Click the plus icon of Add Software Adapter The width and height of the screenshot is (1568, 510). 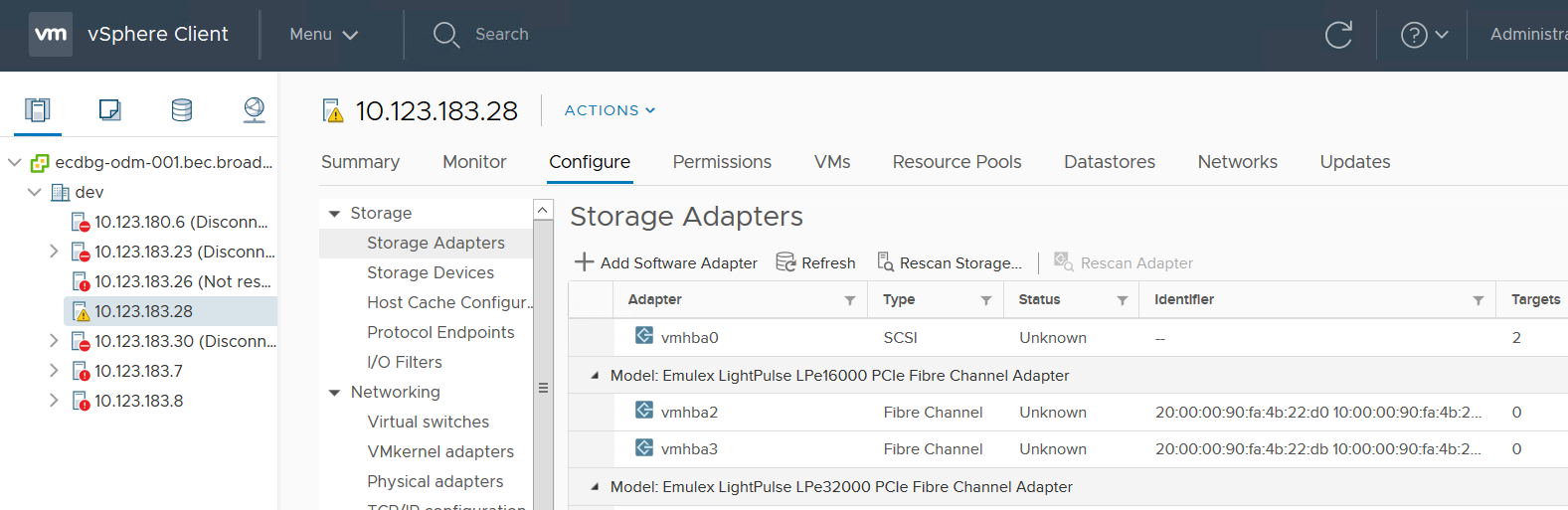[x=585, y=261]
